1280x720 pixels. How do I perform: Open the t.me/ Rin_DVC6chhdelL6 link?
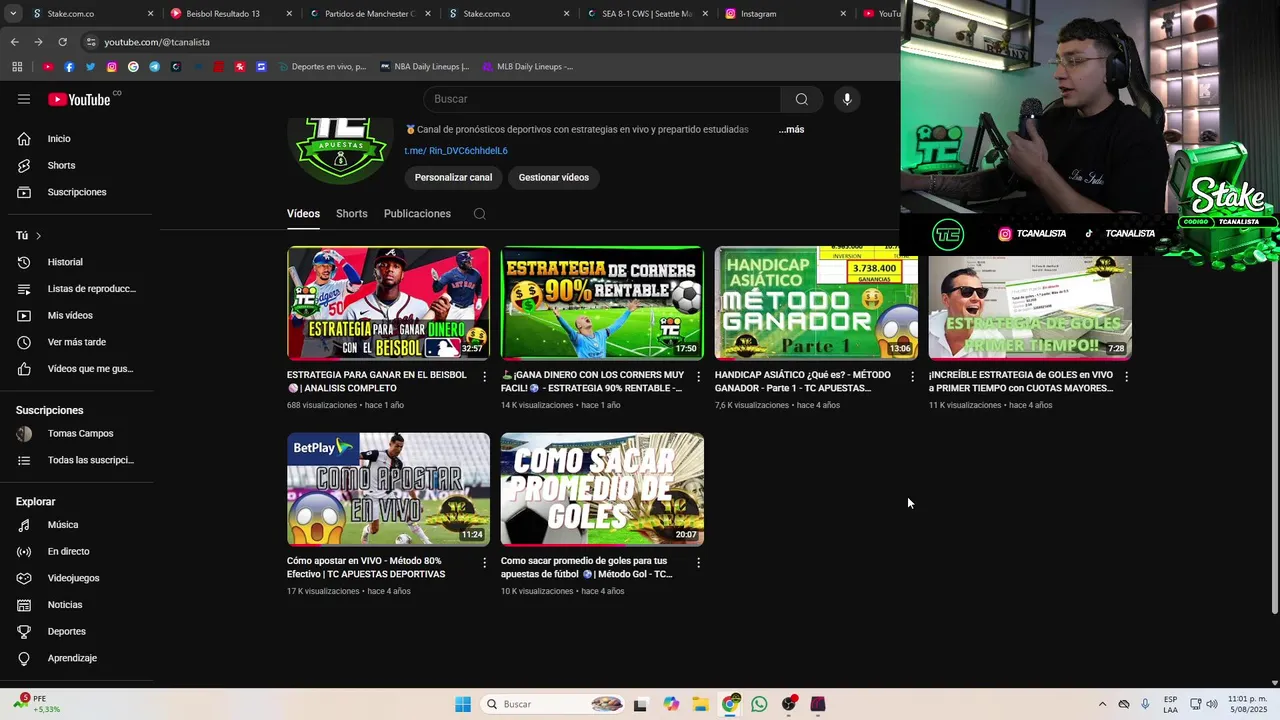(x=456, y=151)
